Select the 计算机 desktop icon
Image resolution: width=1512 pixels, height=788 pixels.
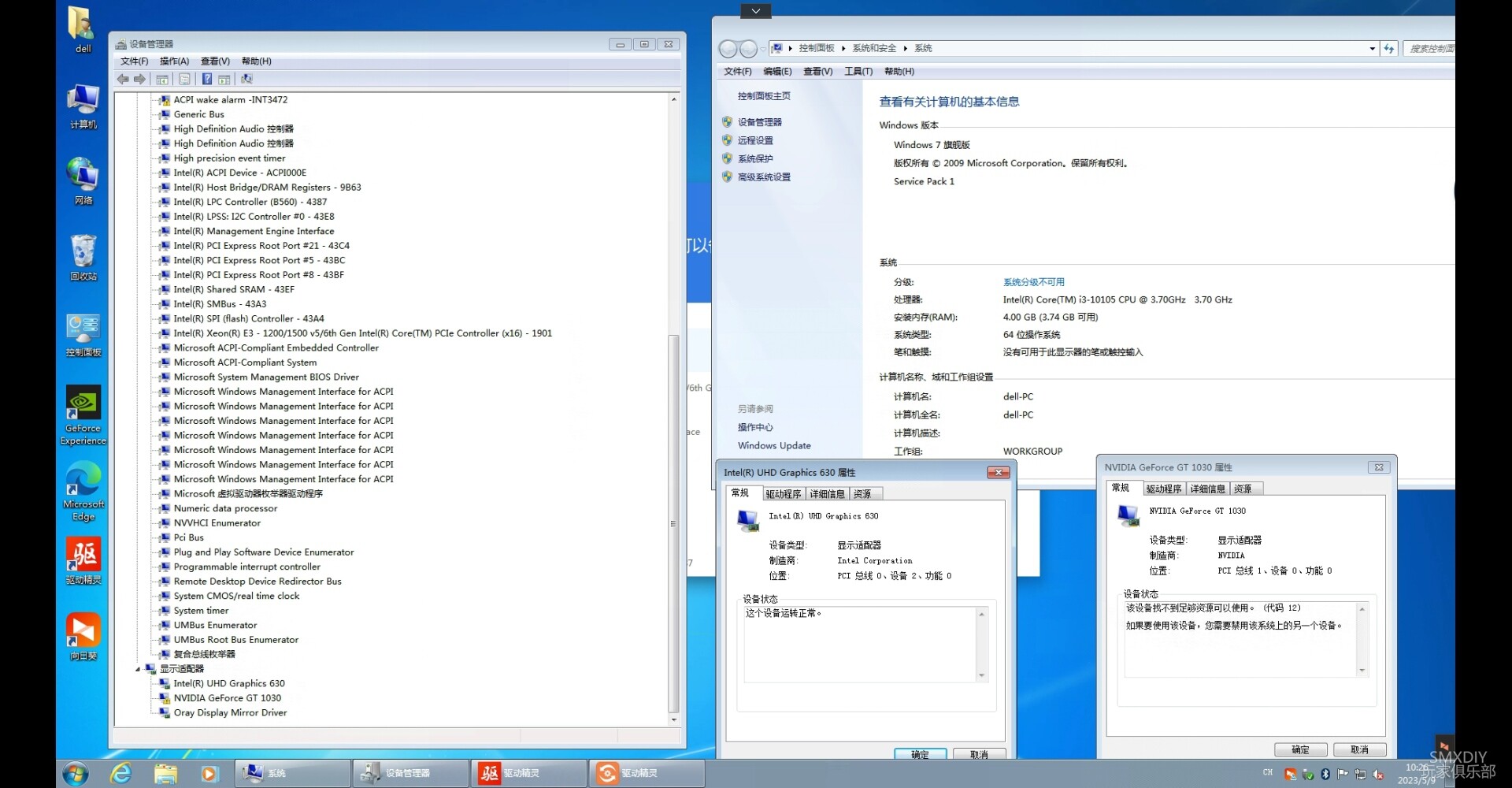click(x=83, y=106)
